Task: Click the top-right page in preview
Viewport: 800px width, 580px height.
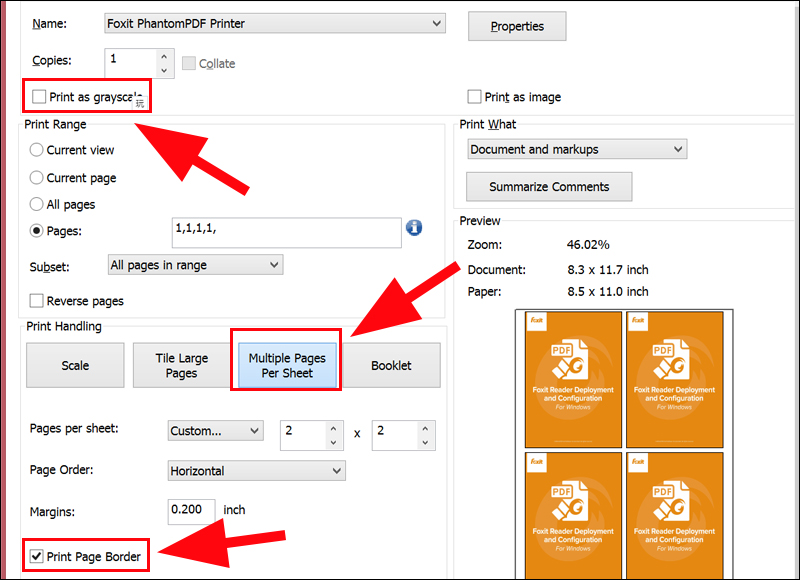Action: tap(674, 380)
